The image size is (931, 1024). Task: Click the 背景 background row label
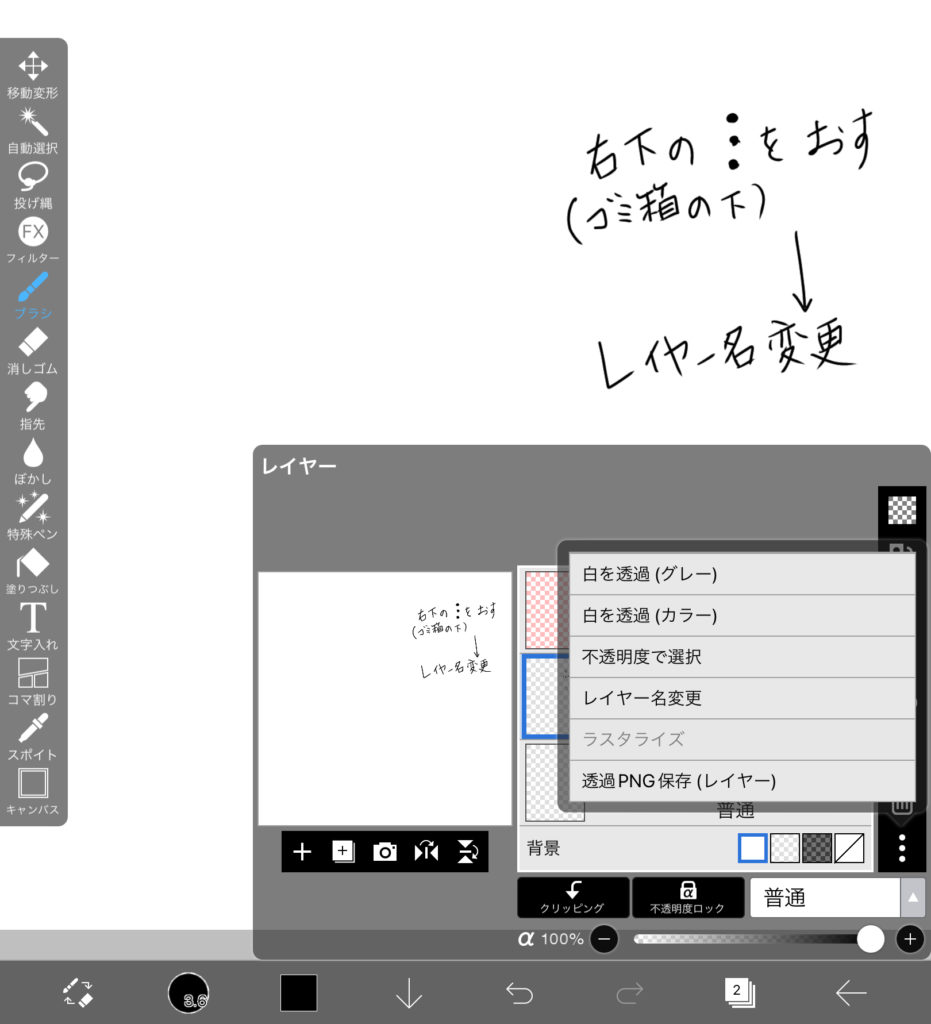543,848
